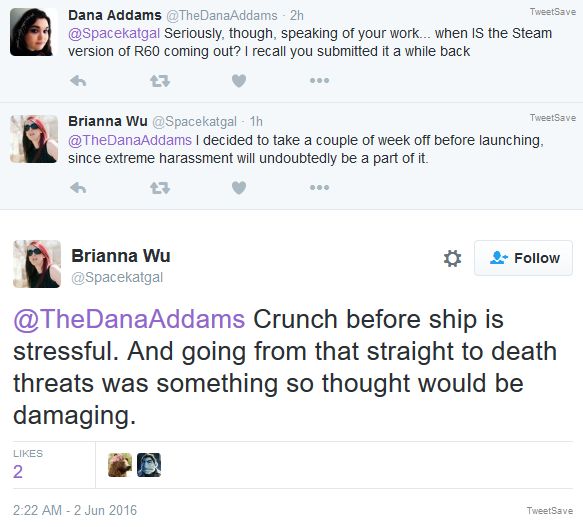Viewport: 583px width, 527px height.
Task: Open the 2:22 AM - 2 Jun 2016 timestamp
Action: pyautogui.click(x=75, y=510)
